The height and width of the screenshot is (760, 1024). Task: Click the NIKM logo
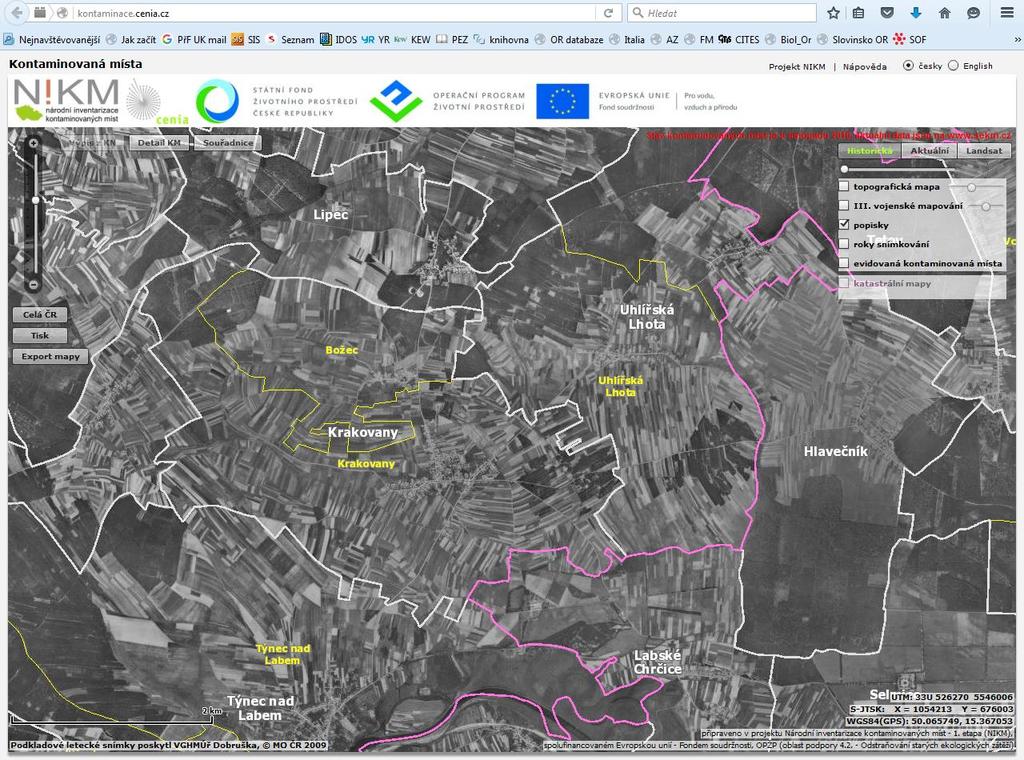tap(66, 101)
